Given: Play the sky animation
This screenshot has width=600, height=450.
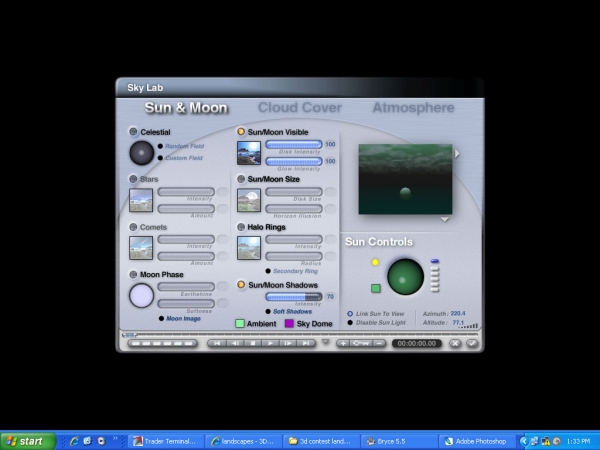Looking at the screenshot, I should (270, 343).
